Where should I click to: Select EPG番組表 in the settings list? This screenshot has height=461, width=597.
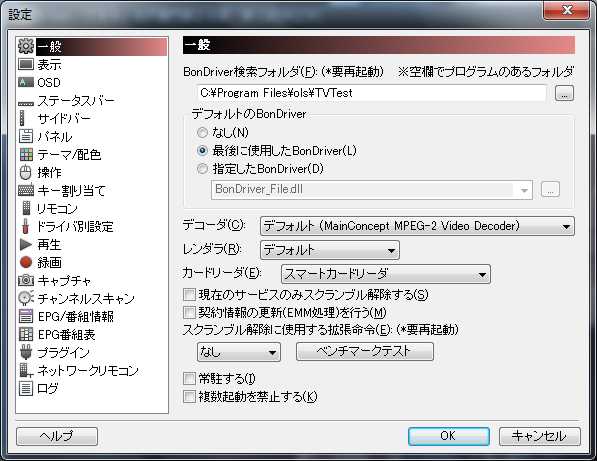[66, 334]
